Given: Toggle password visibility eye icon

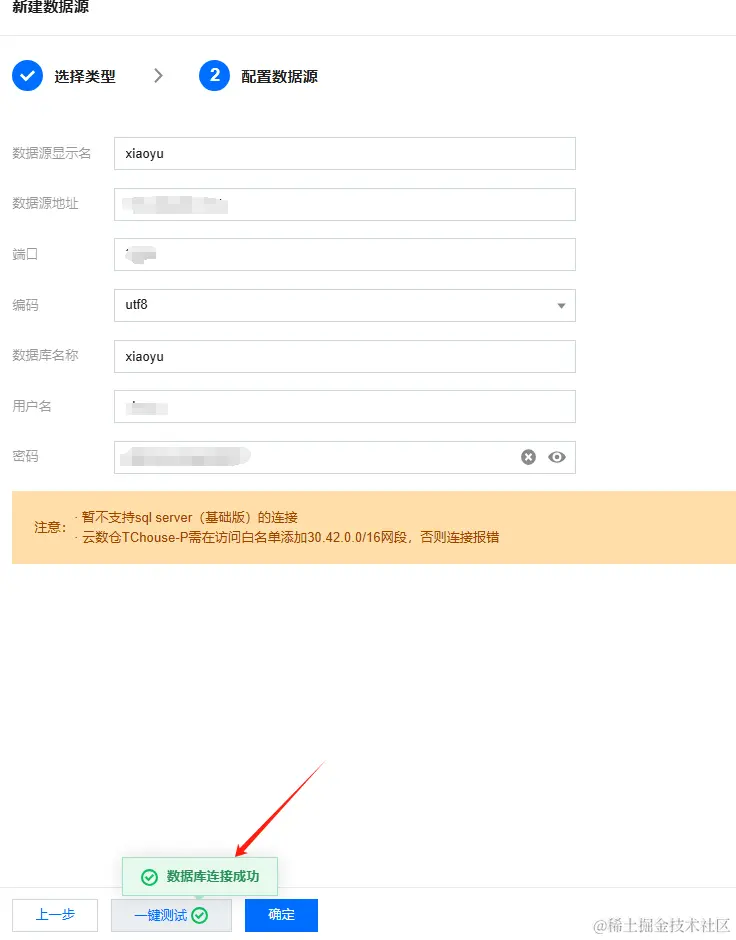Looking at the screenshot, I should coord(557,457).
